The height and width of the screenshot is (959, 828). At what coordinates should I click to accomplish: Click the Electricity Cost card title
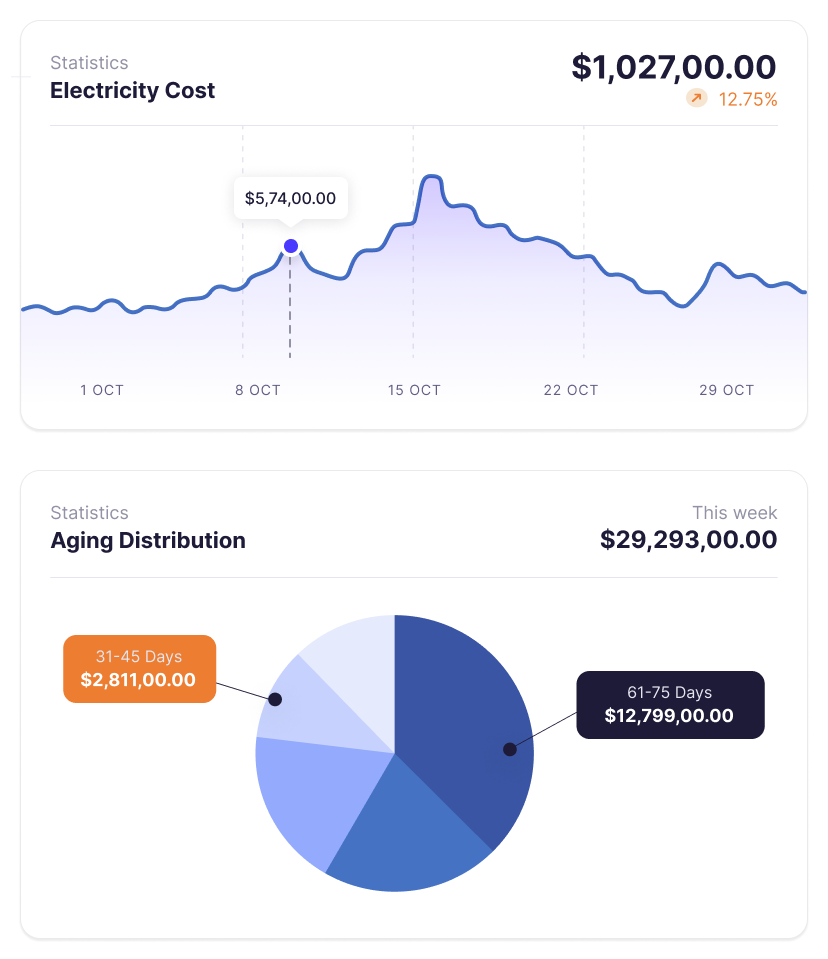coord(132,90)
